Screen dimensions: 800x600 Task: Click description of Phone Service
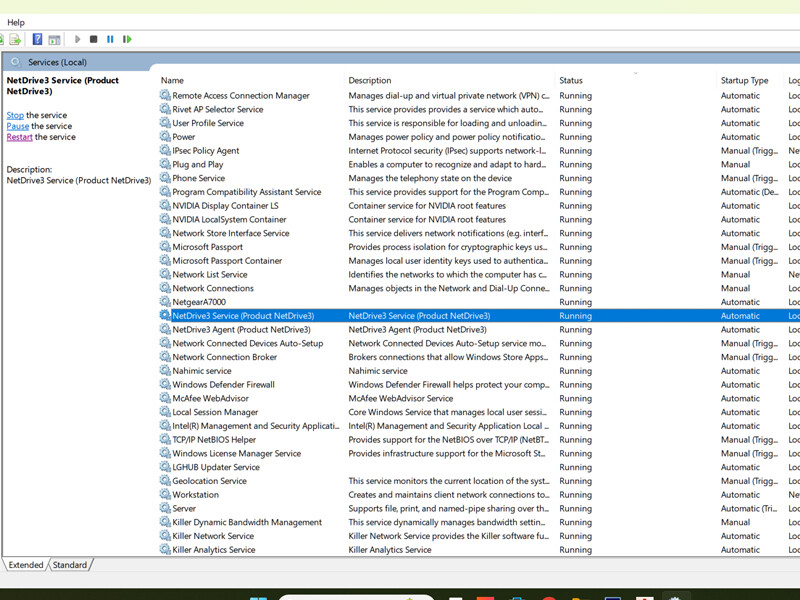430,178
